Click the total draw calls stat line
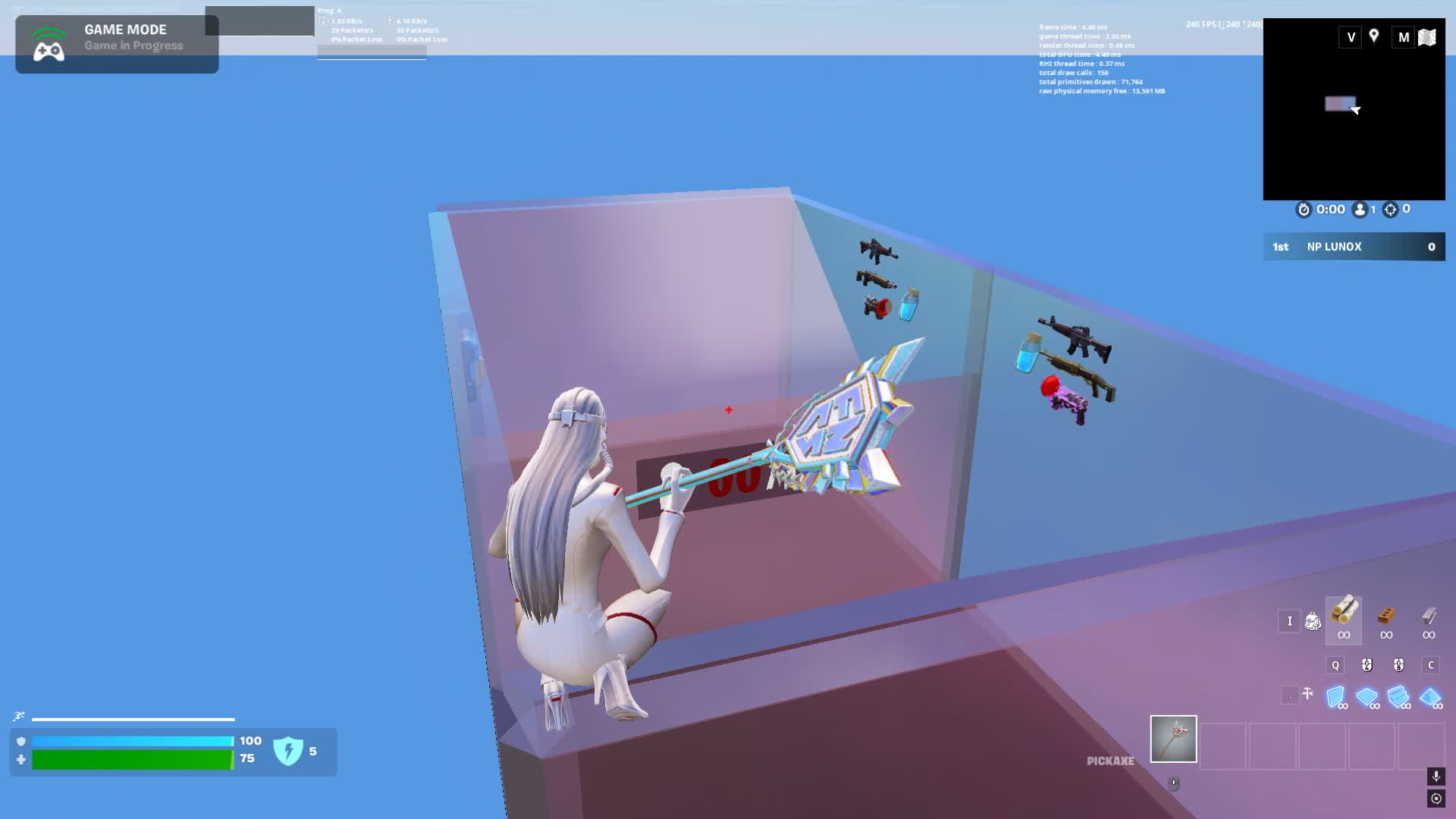1456x819 pixels. click(x=1074, y=73)
